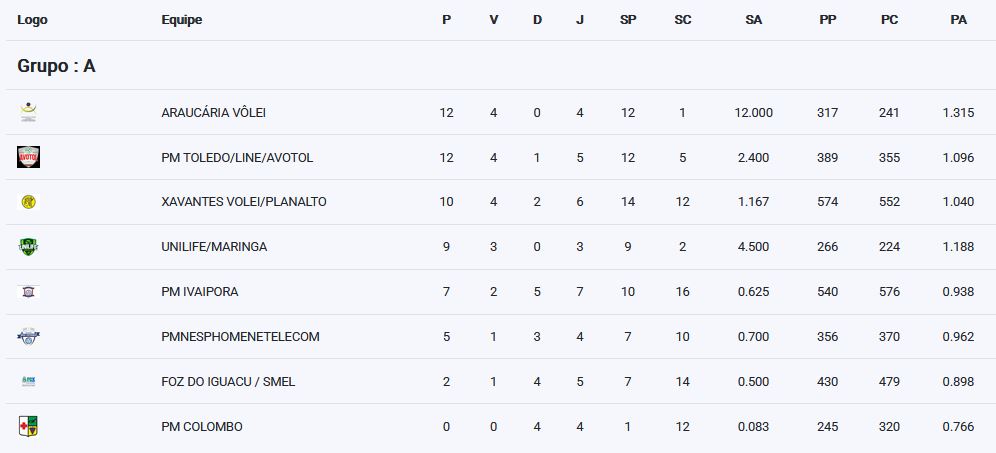Viewport: 996px width, 453px height.
Task: Select the Grupo : A heading
Action: [x=57, y=66]
